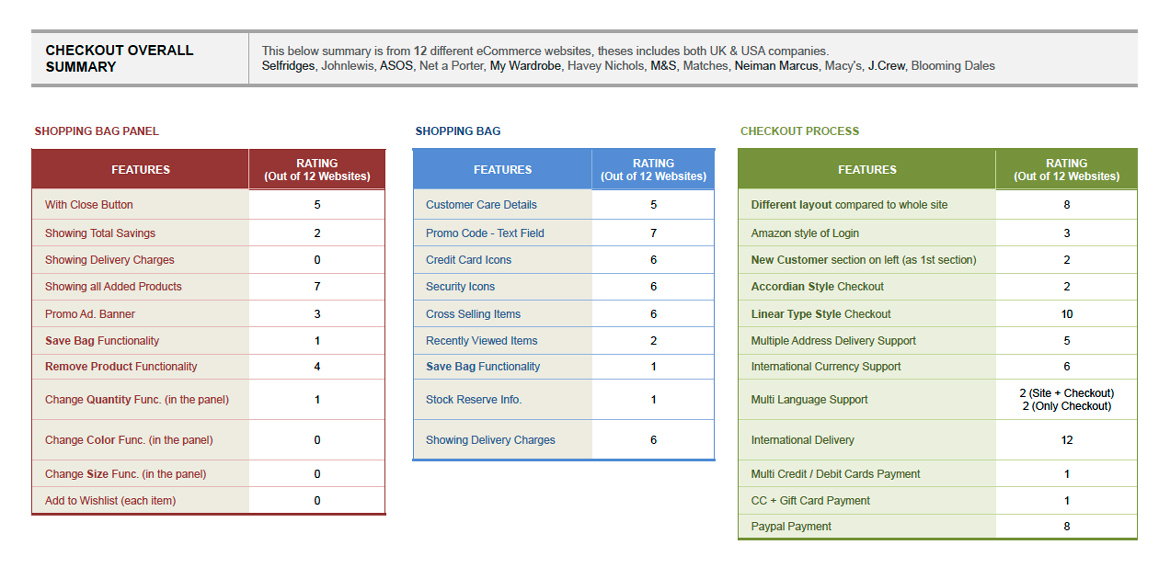Click rating 10 for Linear Type Style Checkout
Viewport: 1170px width, 579px height.
coord(1066,314)
